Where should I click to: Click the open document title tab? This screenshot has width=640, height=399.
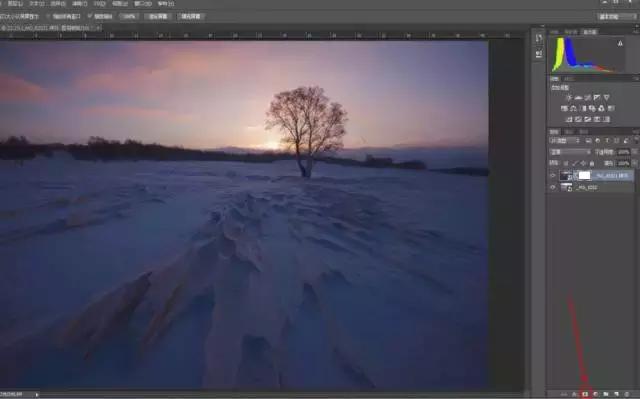point(50,29)
